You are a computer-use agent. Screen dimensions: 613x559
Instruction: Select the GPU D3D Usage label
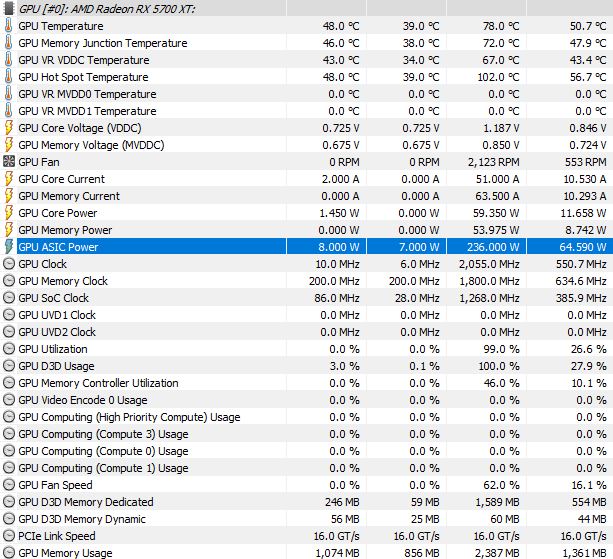56,366
